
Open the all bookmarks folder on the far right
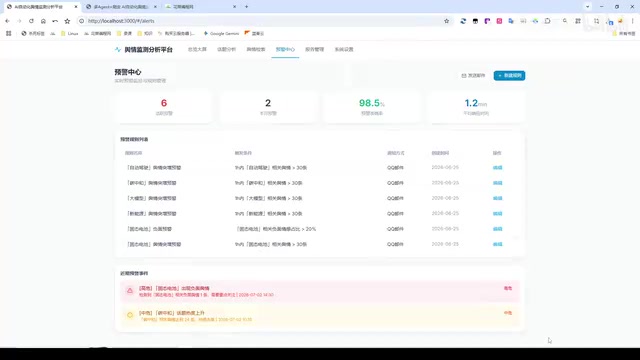[624, 33]
